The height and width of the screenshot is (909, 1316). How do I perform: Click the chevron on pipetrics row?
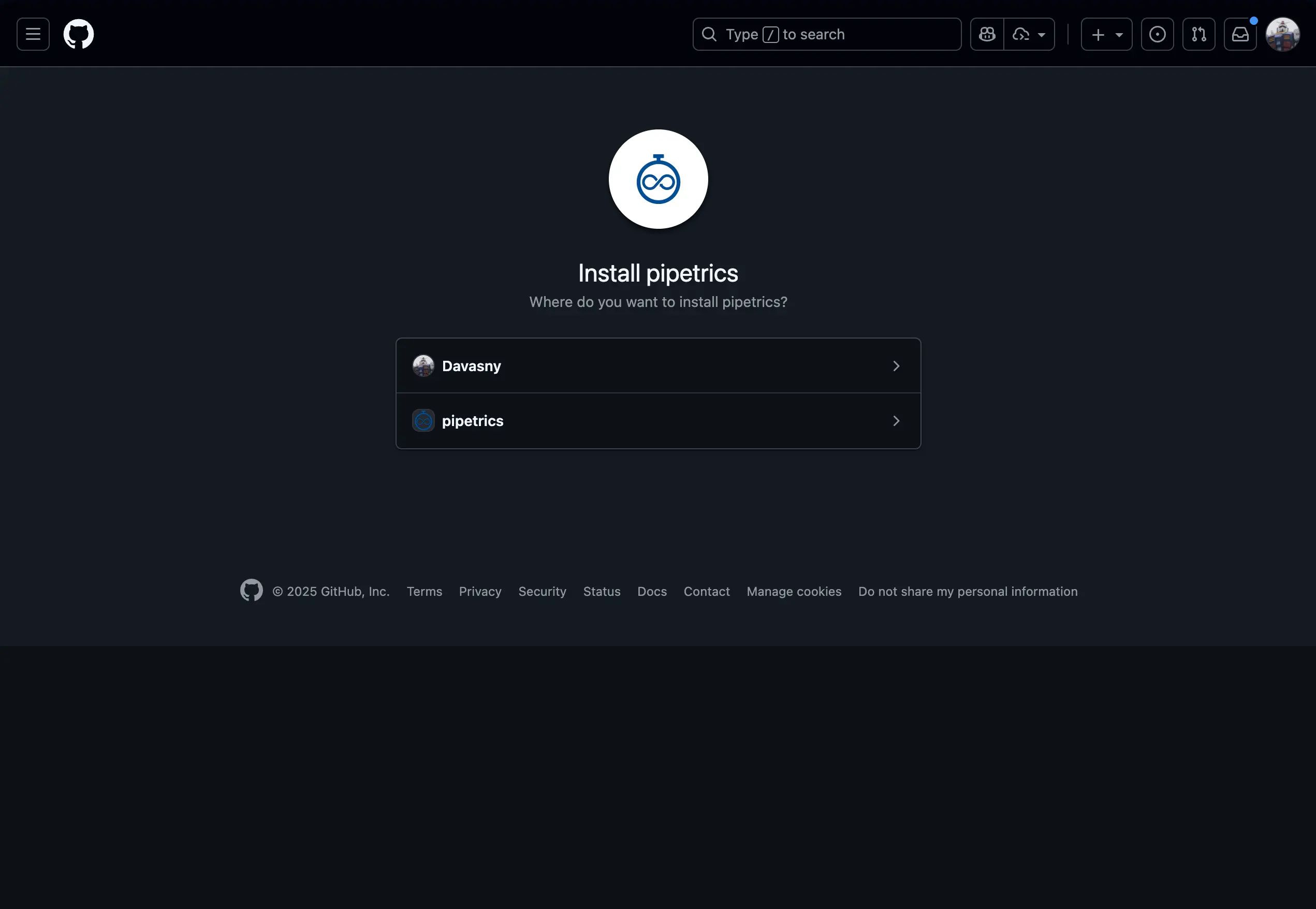(x=896, y=421)
